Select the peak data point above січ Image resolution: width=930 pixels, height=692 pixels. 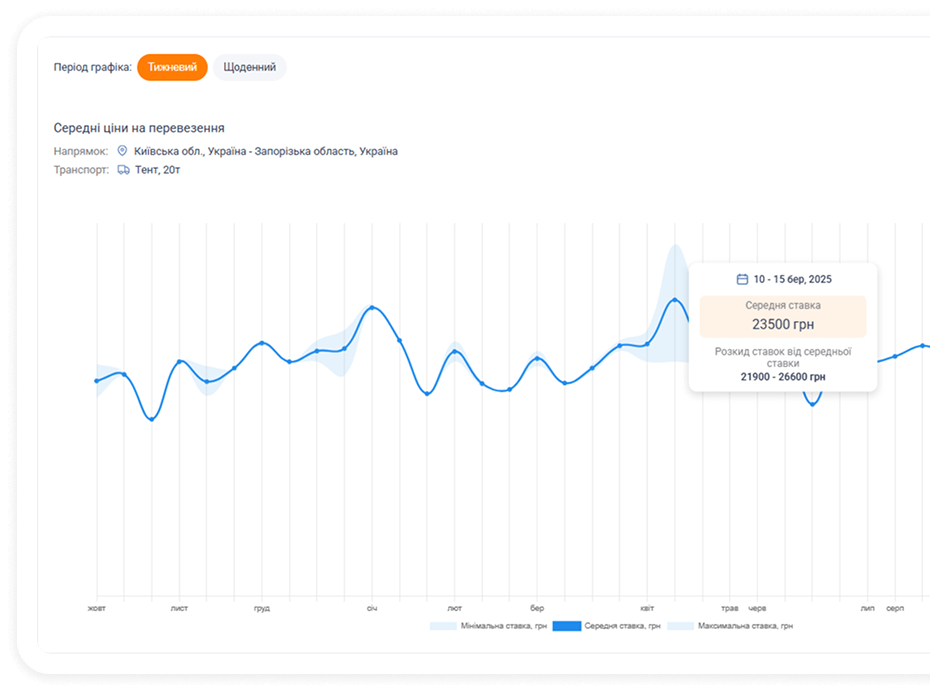point(372,308)
